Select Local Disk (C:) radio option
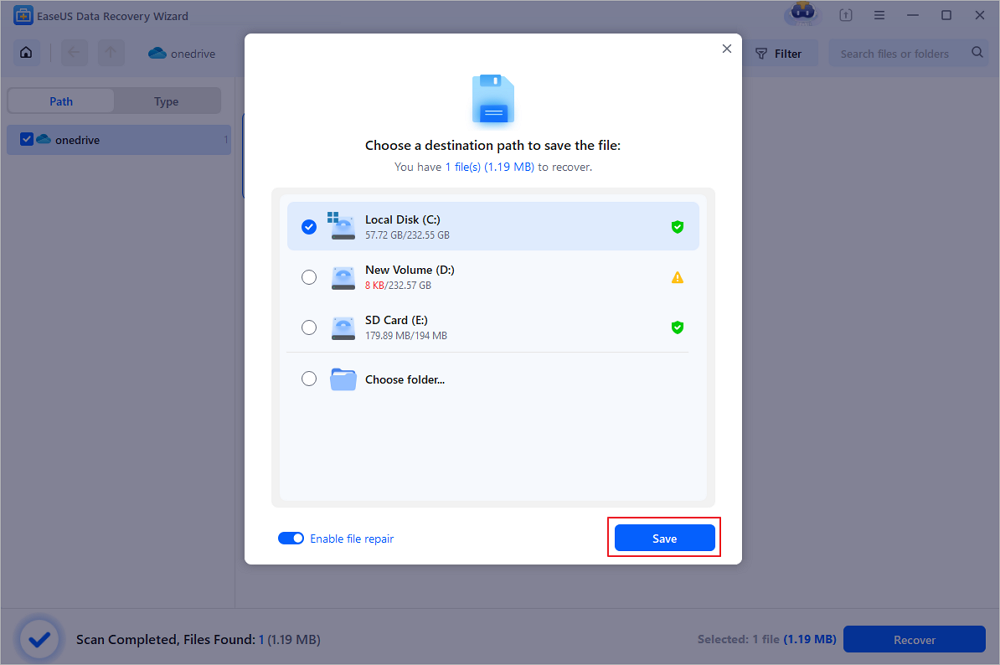 [x=309, y=226]
